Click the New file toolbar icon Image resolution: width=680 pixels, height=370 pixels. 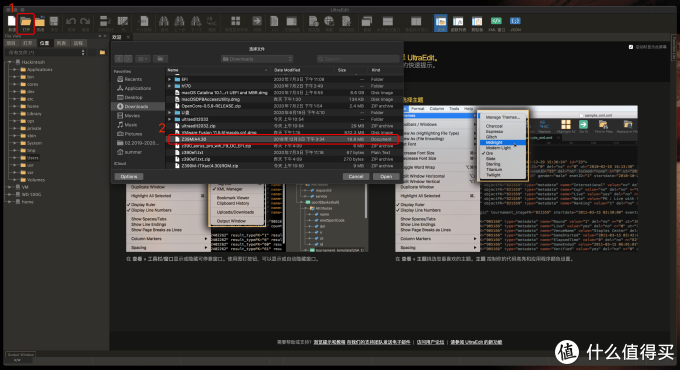pyautogui.click(x=12, y=21)
